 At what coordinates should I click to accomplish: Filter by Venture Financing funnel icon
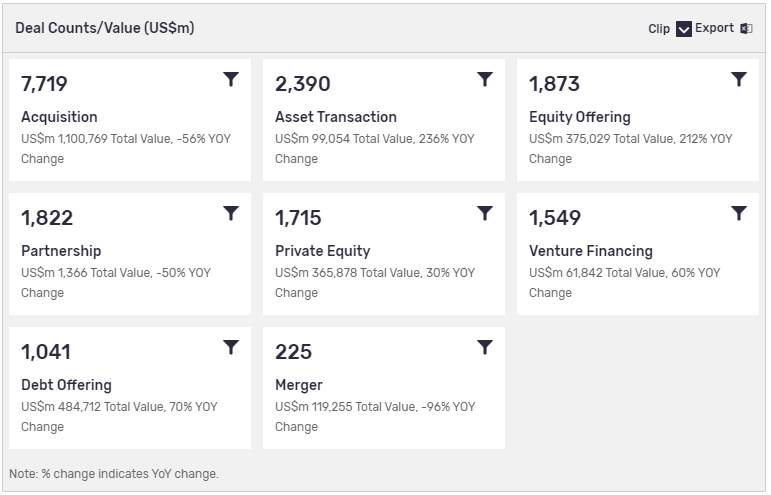(x=739, y=213)
